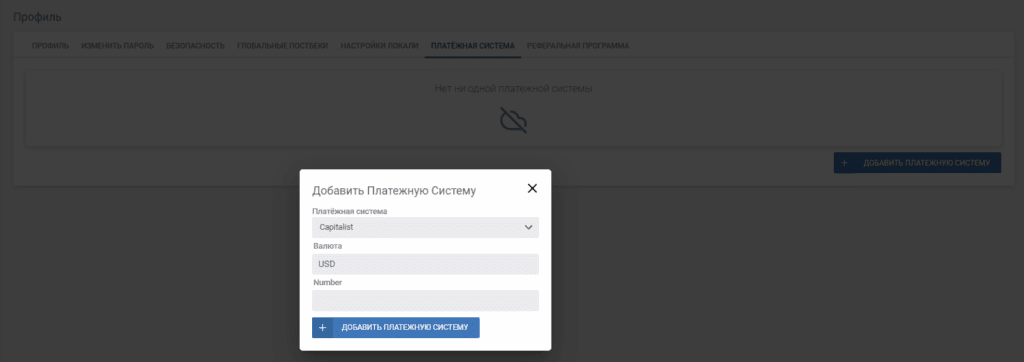
Task: Select the ПЛАТЁЖНАЯ СИСТЕМА tab
Action: tap(473, 46)
